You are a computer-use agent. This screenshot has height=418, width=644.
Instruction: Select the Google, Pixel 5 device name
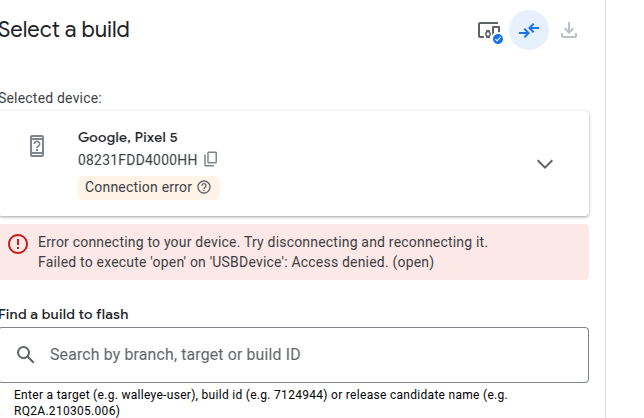(x=128, y=137)
